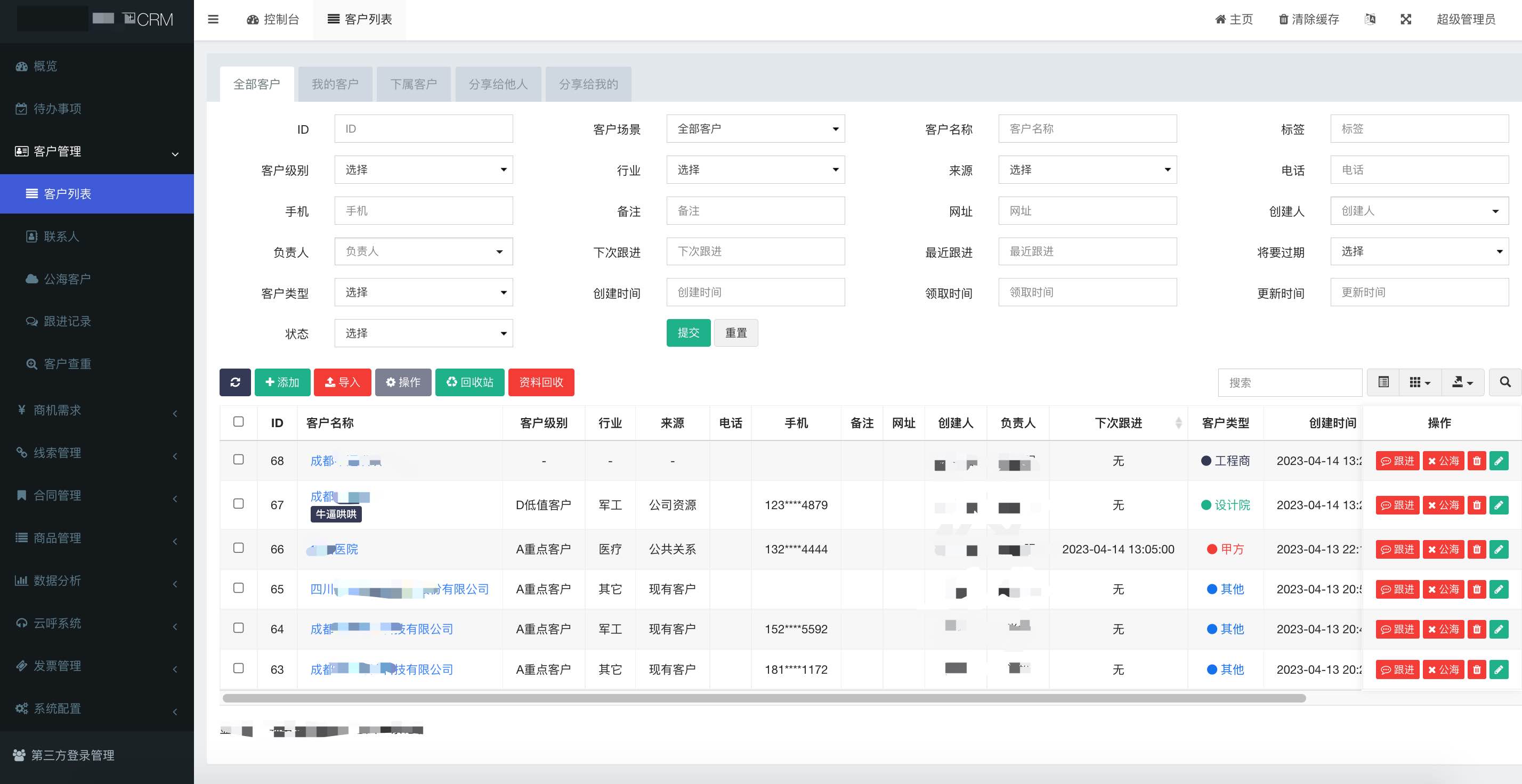The width and height of the screenshot is (1522, 784).
Task: Expand the 线索管理 sidebar menu
Action: point(97,453)
